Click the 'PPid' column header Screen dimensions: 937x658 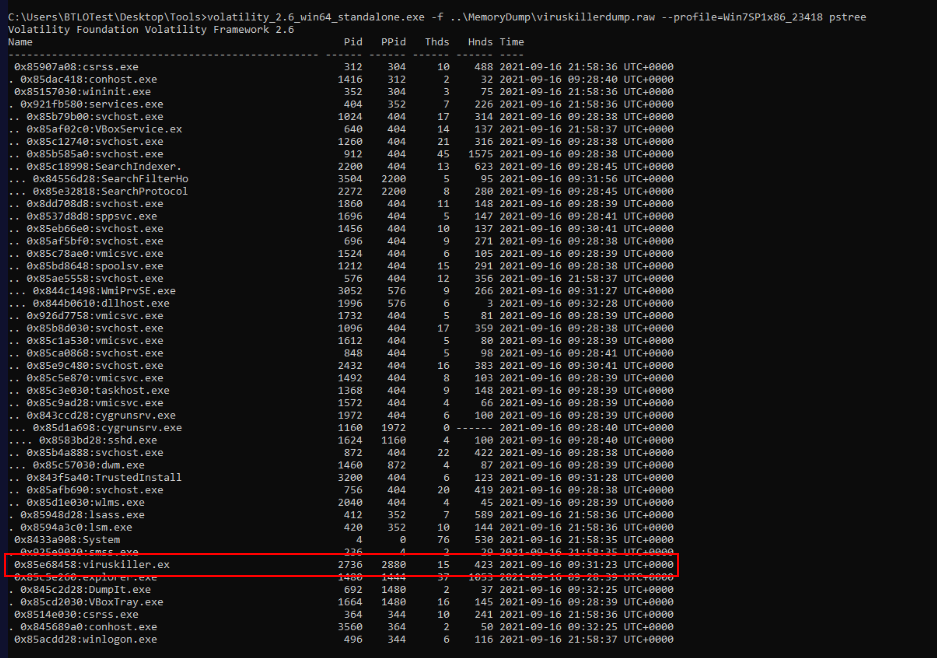point(393,42)
